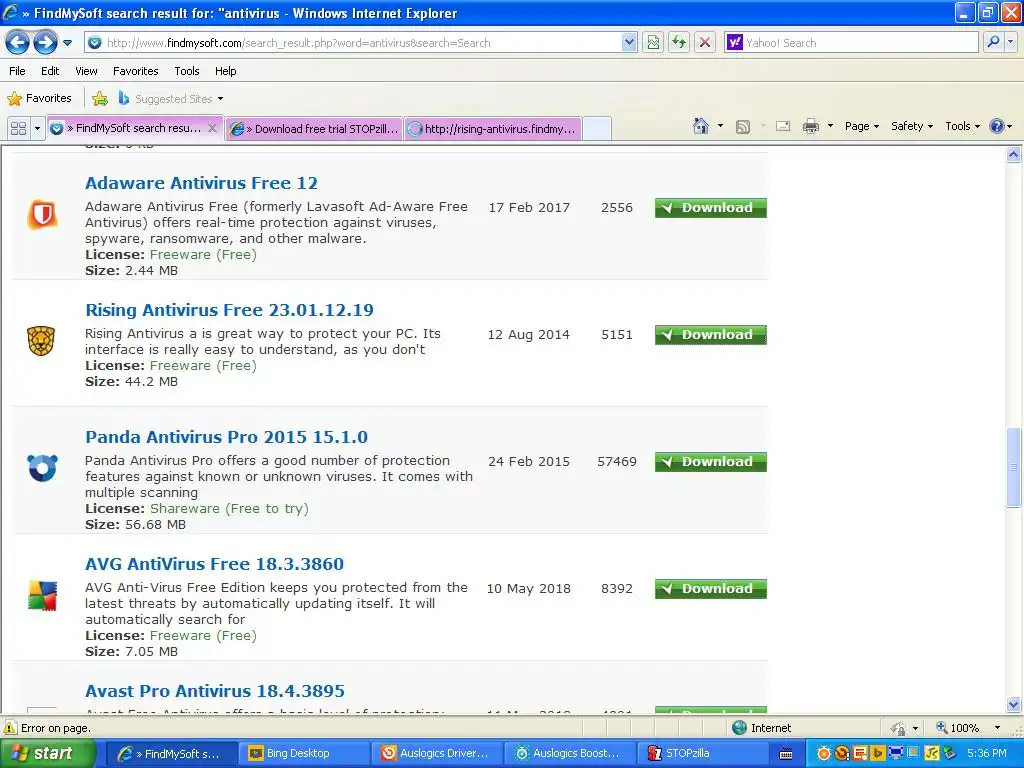Stop loading with the red X icon
This screenshot has height=768, width=1024.
705,43
